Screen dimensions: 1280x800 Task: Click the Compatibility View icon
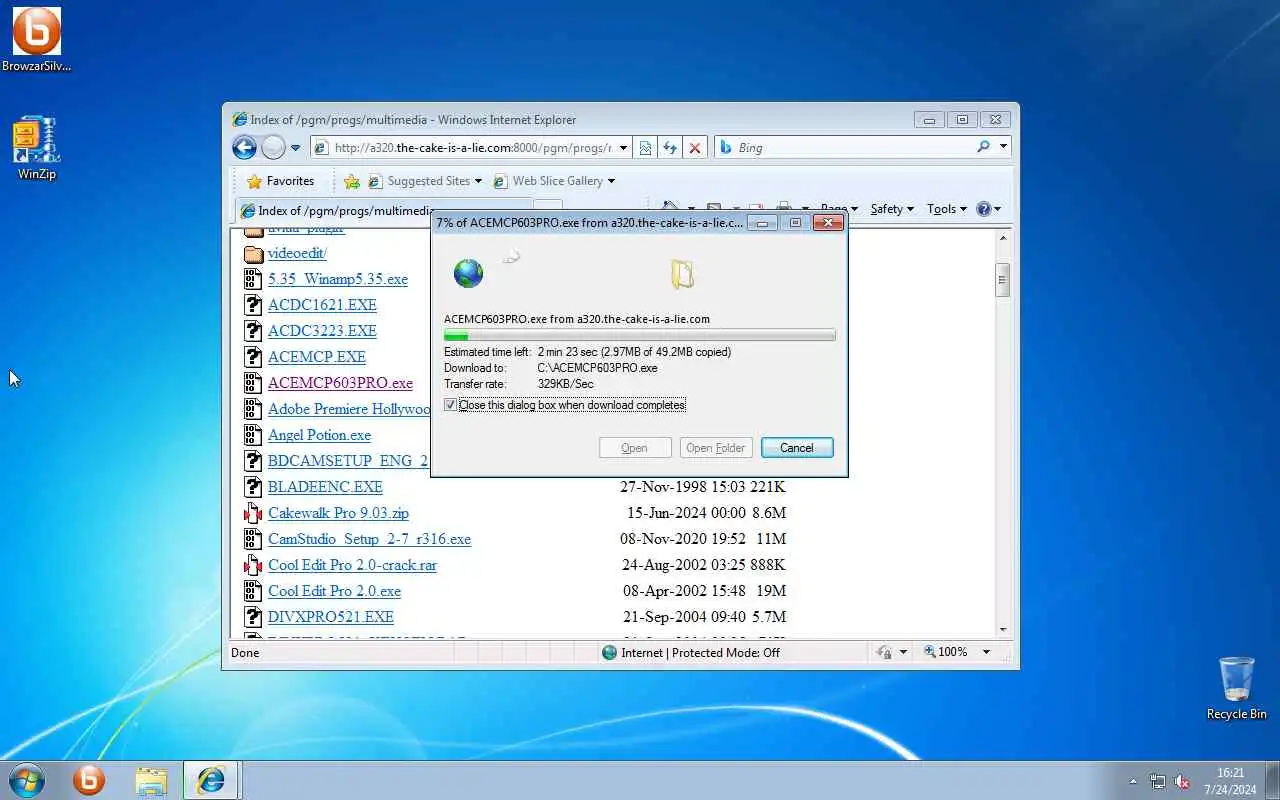(645, 148)
